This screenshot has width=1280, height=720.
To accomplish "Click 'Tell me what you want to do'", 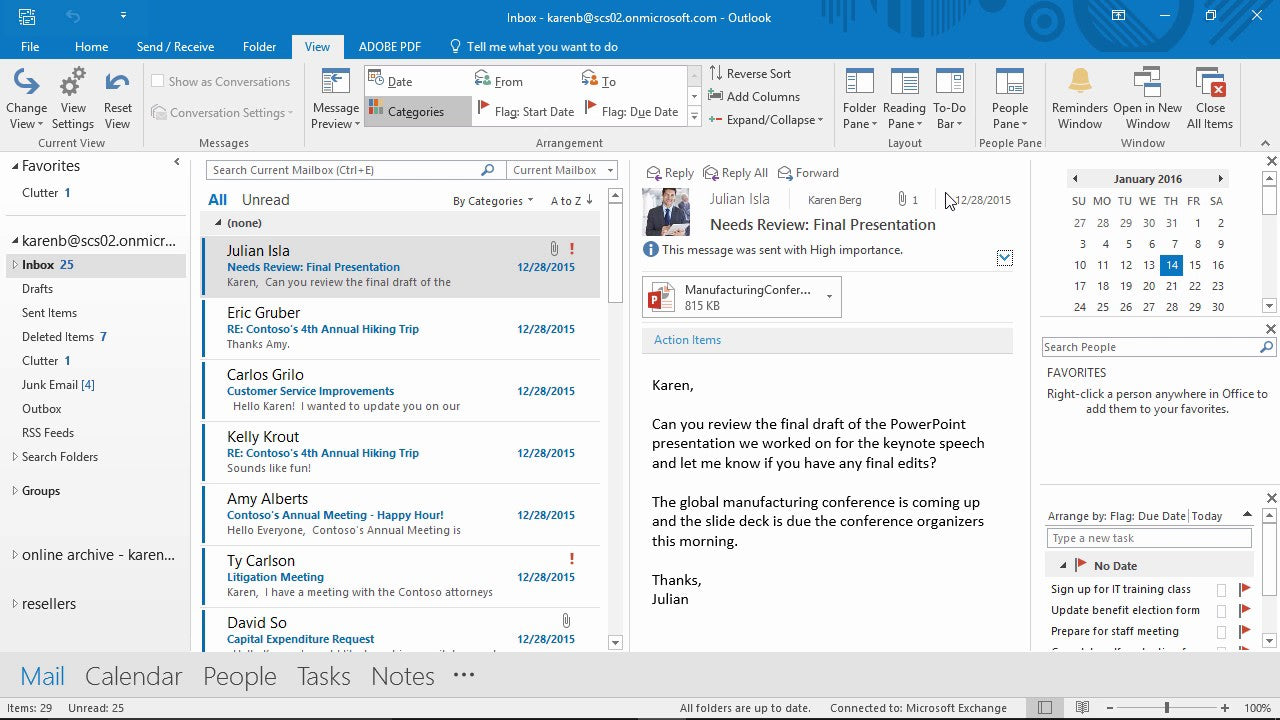I will click(x=535, y=46).
